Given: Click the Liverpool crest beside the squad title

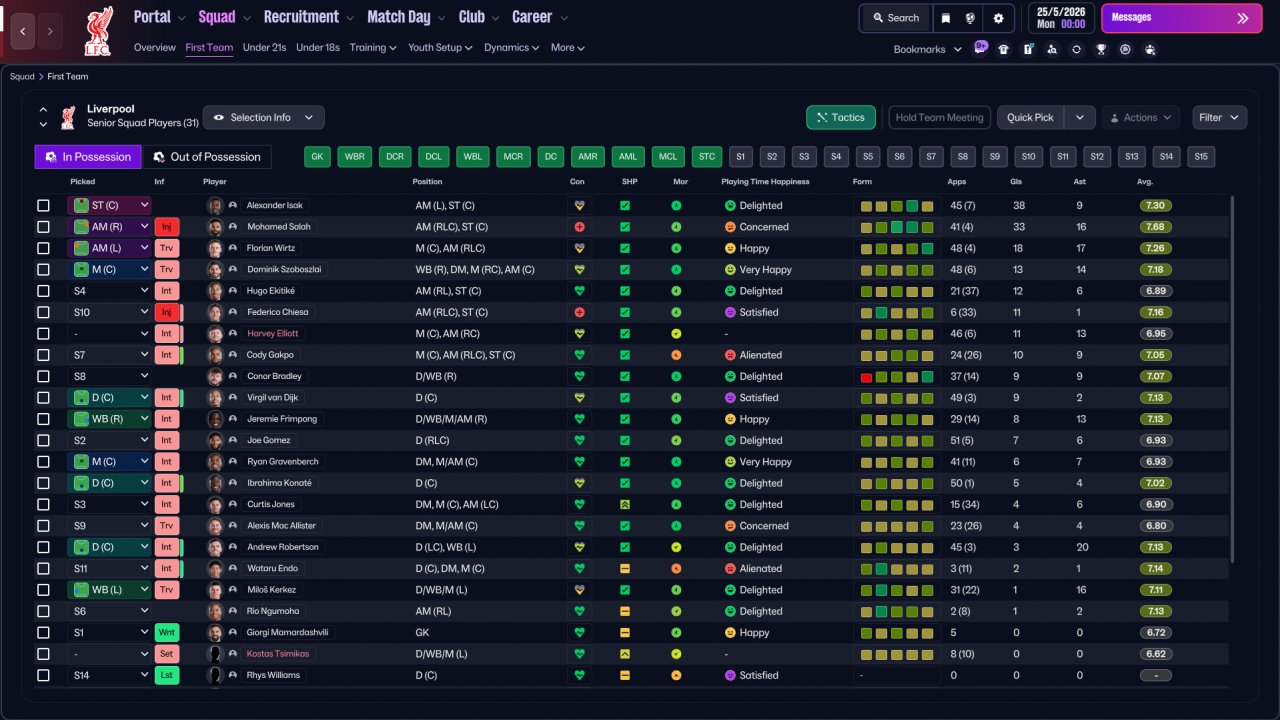Looking at the screenshot, I should (68, 117).
